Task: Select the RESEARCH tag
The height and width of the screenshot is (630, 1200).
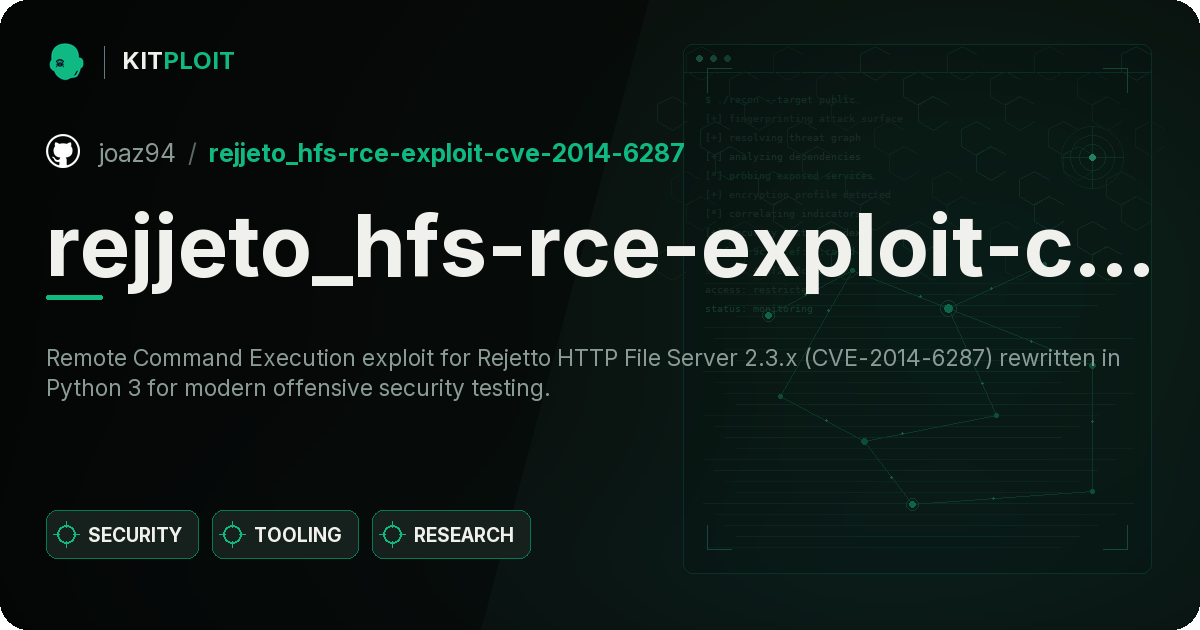Action: [x=451, y=535]
